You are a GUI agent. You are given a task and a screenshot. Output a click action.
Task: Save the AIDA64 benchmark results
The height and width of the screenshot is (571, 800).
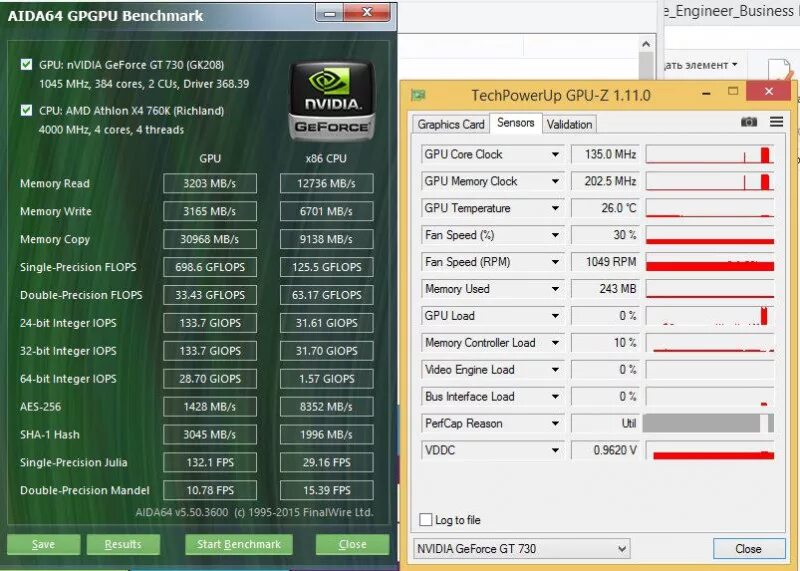[x=43, y=544]
